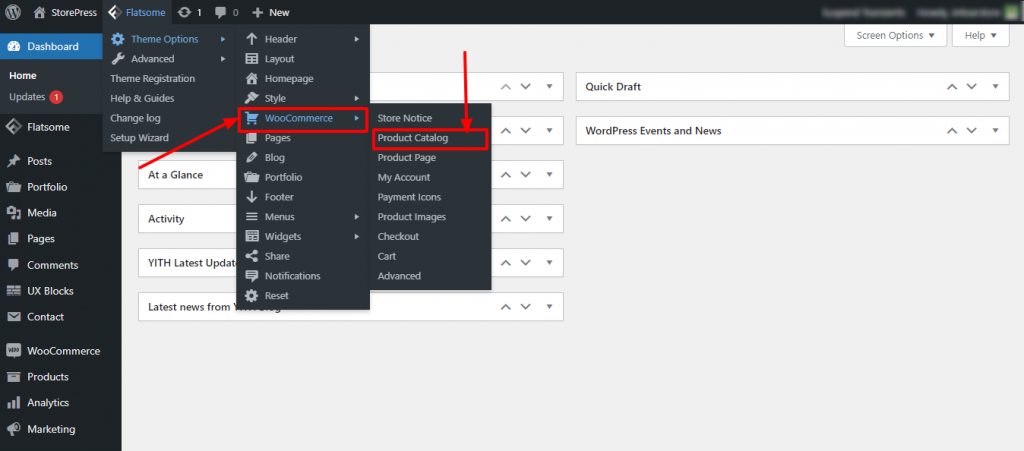The width and height of the screenshot is (1024, 451).
Task: Toggle the Activity panel triangle
Action: (x=549, y=219)
